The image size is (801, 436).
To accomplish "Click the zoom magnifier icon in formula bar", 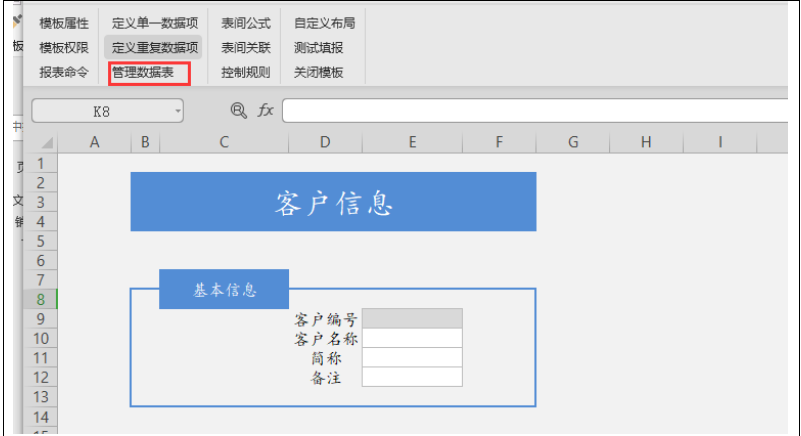I will pos(238,110).
